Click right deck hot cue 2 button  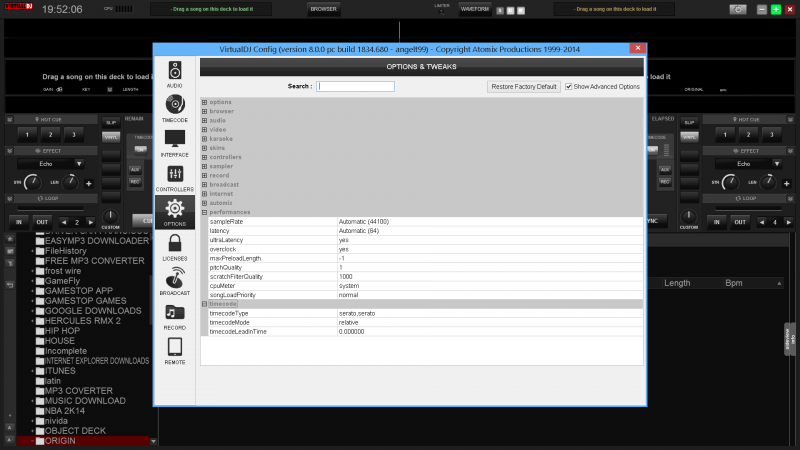[x=748, y=135]
